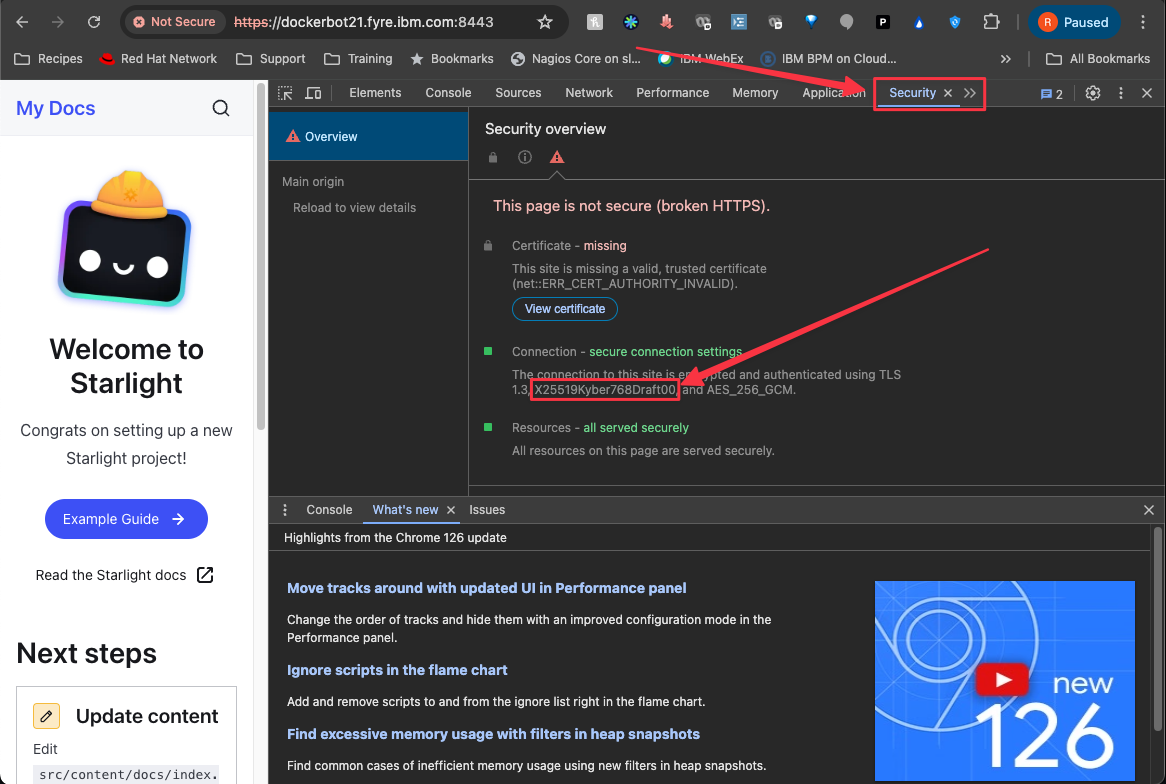Screen dimensions: 1166x784
Task: Reload the page using browser refresh icon
Action: 94,22
